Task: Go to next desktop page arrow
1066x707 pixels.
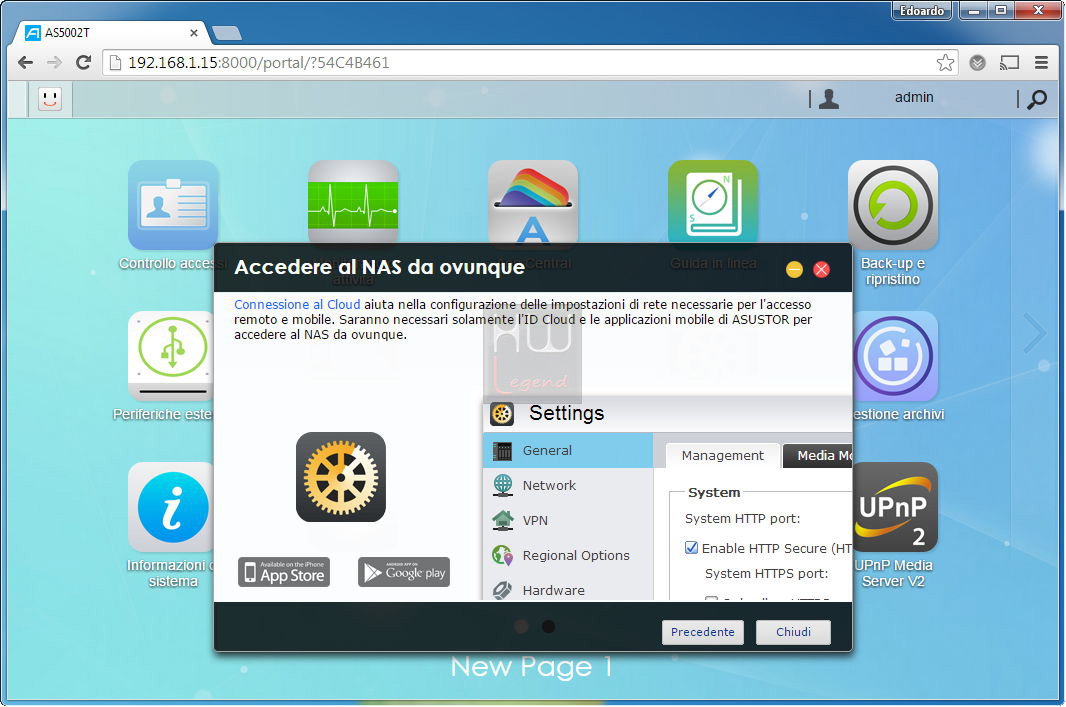Action: (x=1034, y=333)
